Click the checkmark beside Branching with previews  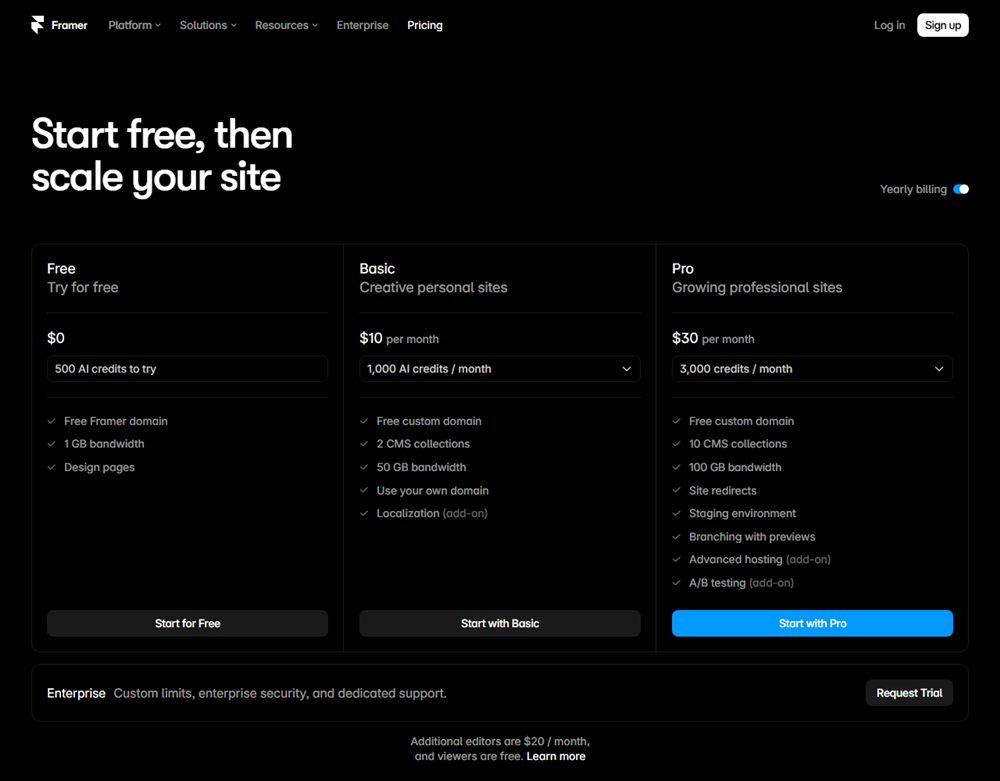point(677,537)
